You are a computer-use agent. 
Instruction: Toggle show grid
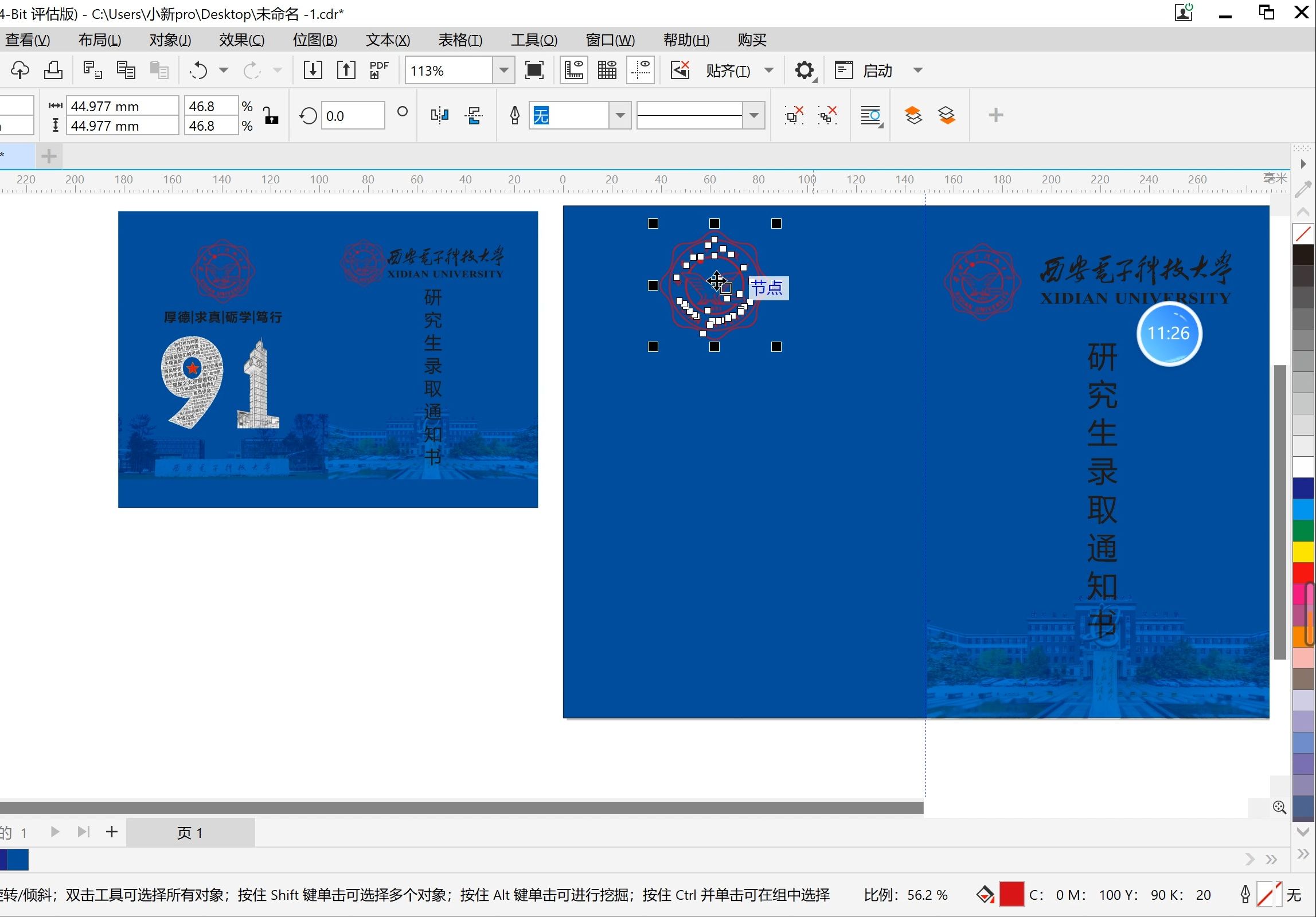coord(607,70)
